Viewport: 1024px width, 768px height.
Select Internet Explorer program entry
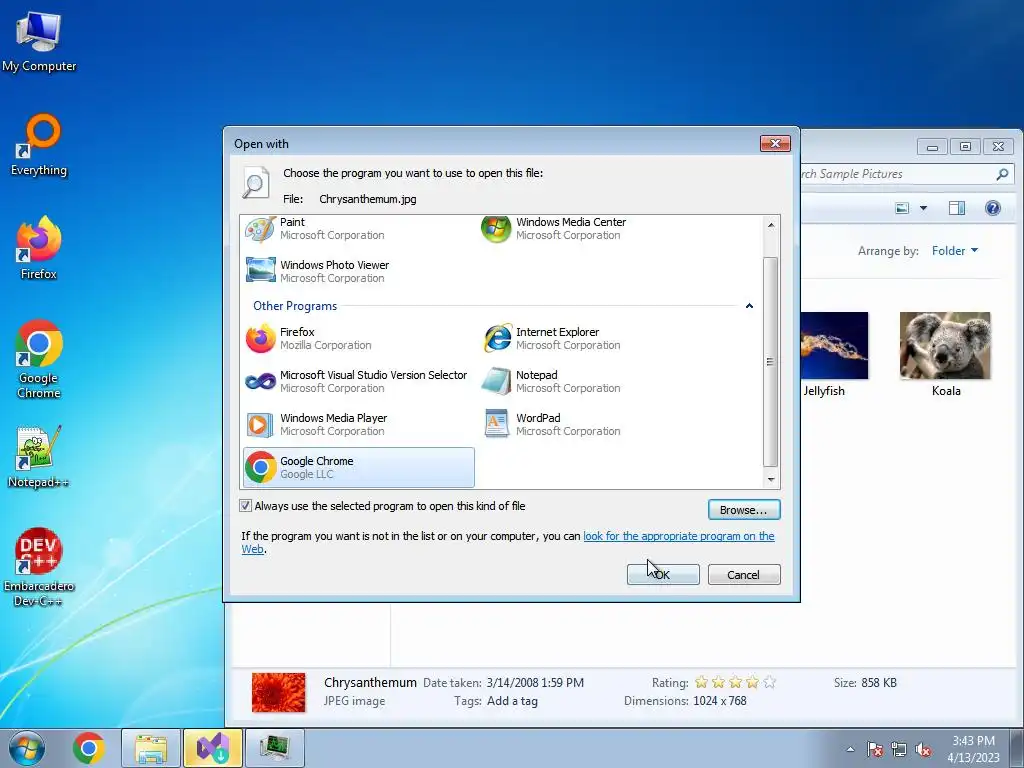[x=594, y=338]
